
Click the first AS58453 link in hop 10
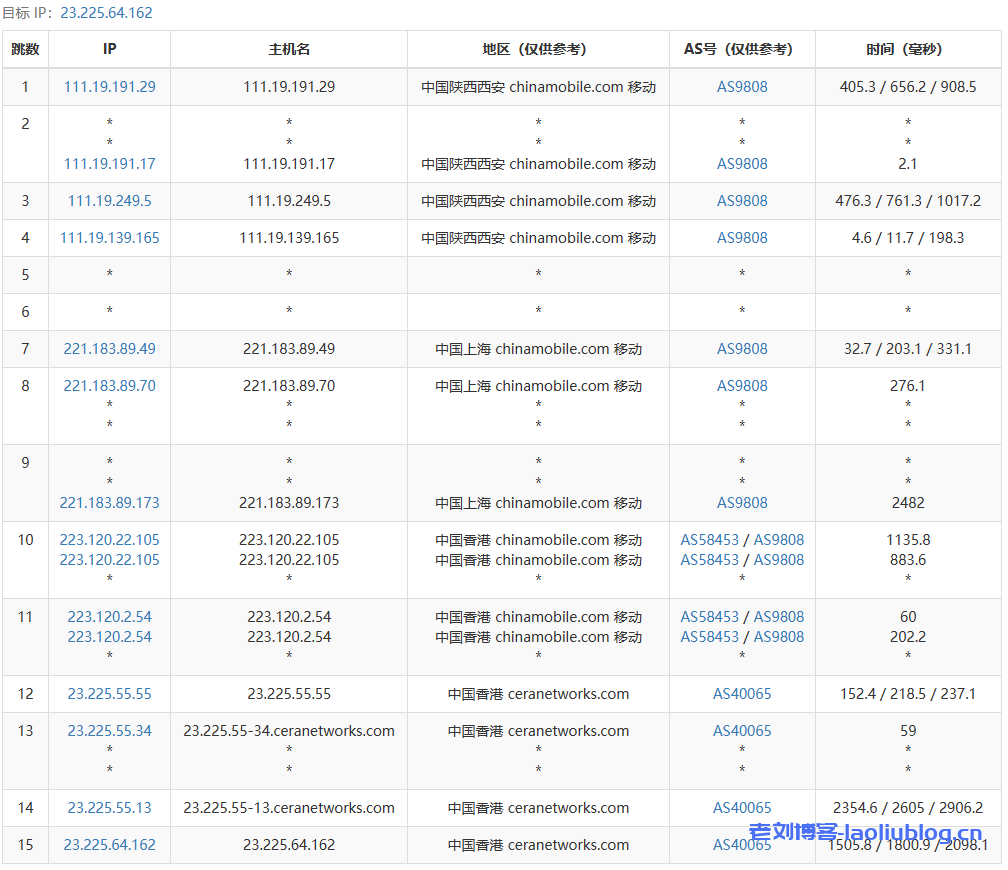[710, 540]
